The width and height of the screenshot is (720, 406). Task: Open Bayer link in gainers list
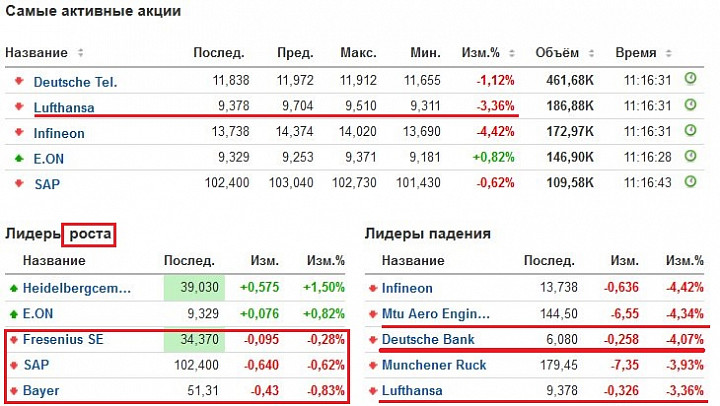pyautogui.click(x=41, y=391)
